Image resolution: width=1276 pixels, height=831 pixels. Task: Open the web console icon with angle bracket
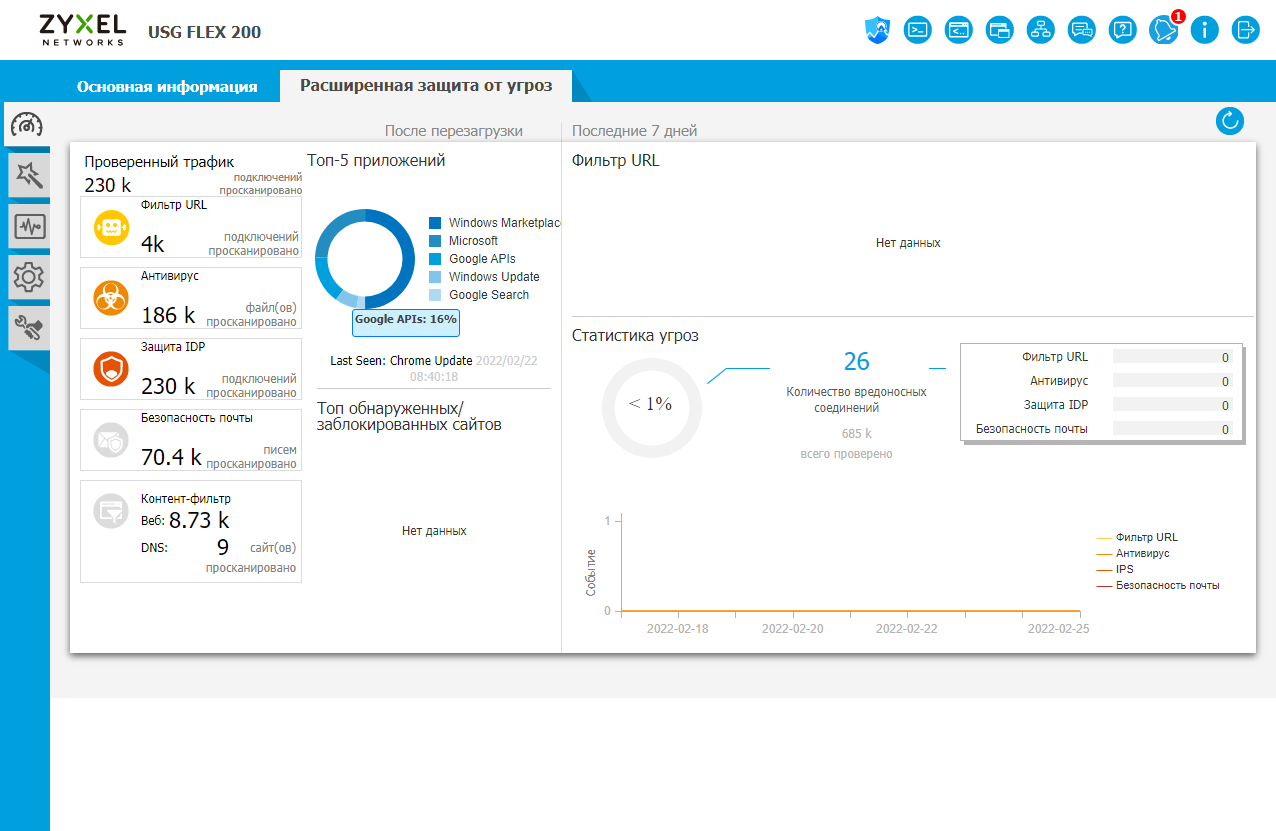click(959, 30)
